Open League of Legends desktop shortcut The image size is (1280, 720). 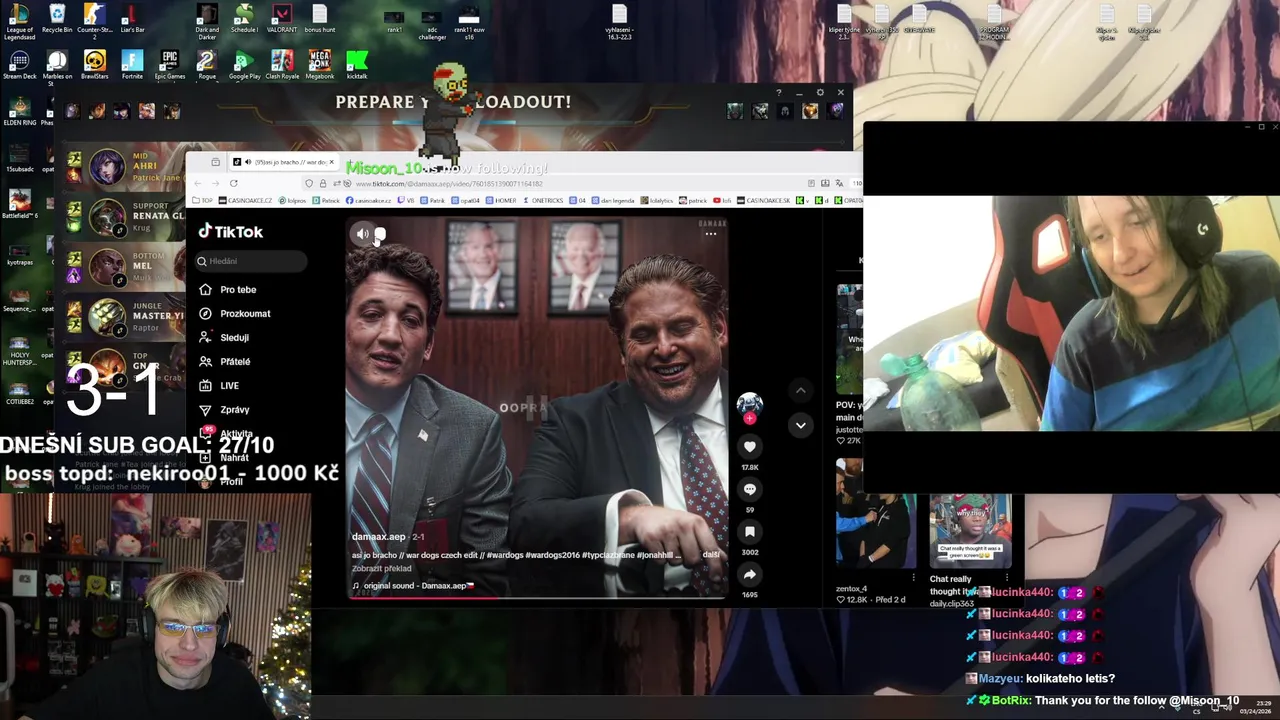point(19,21)
